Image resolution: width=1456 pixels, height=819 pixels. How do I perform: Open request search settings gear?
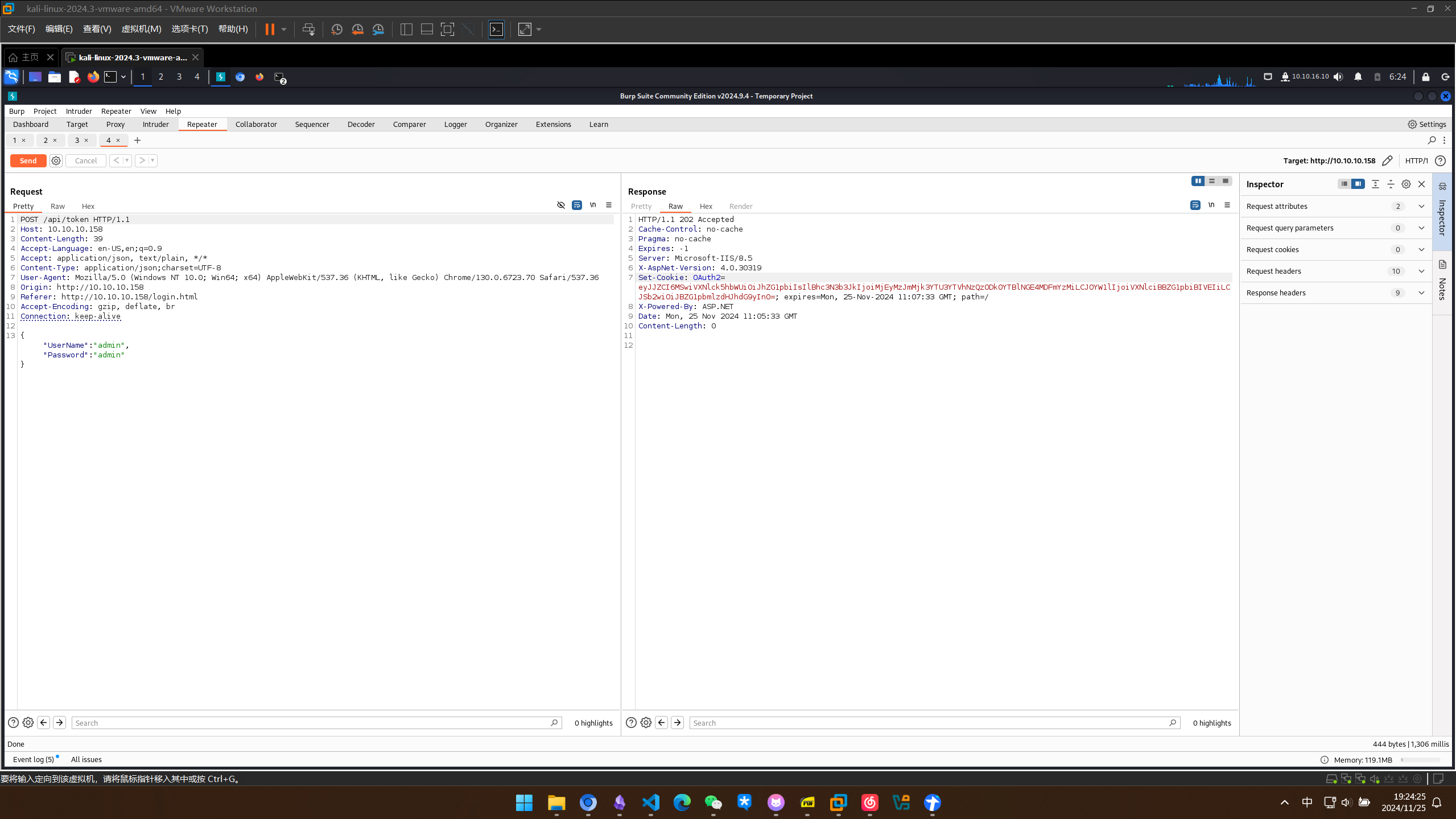28,722
